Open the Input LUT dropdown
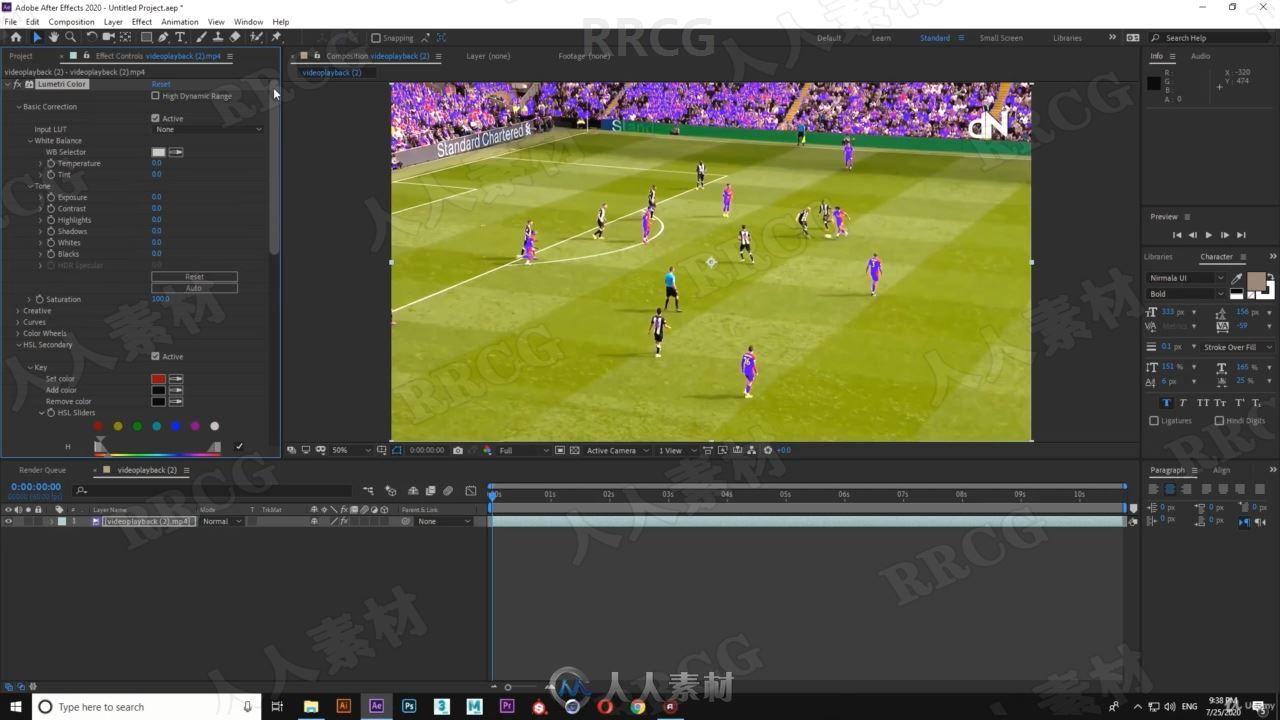Viewport: 1280px width, 720px height. [x=208, y=129]
